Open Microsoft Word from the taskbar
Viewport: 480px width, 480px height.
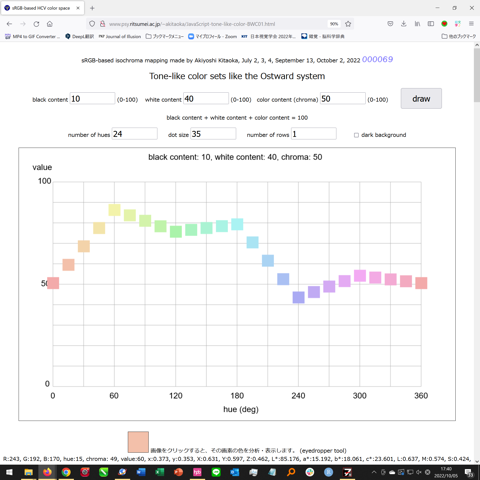(141, 472)
